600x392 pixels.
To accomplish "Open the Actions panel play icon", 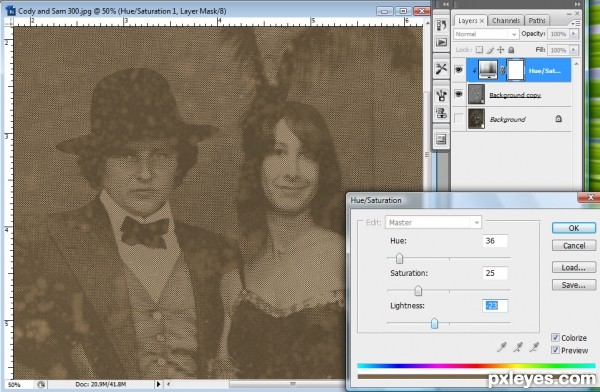I will (441, 42).
